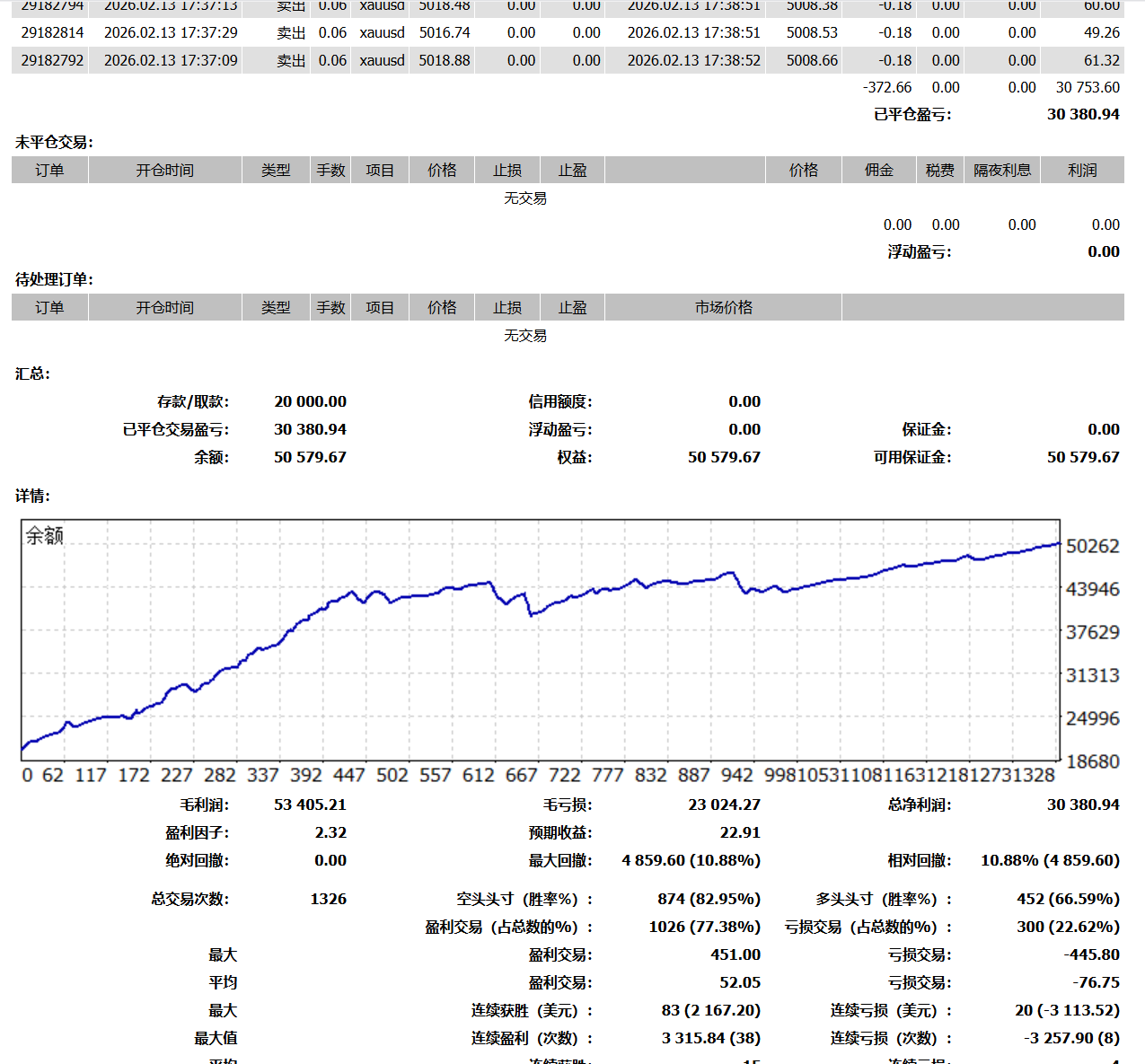Click the close price 5008.53

point(812,32)
